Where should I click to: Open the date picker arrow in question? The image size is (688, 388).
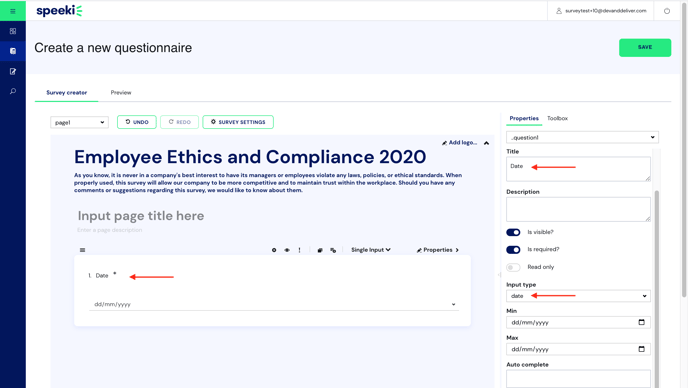click(453, 304)
